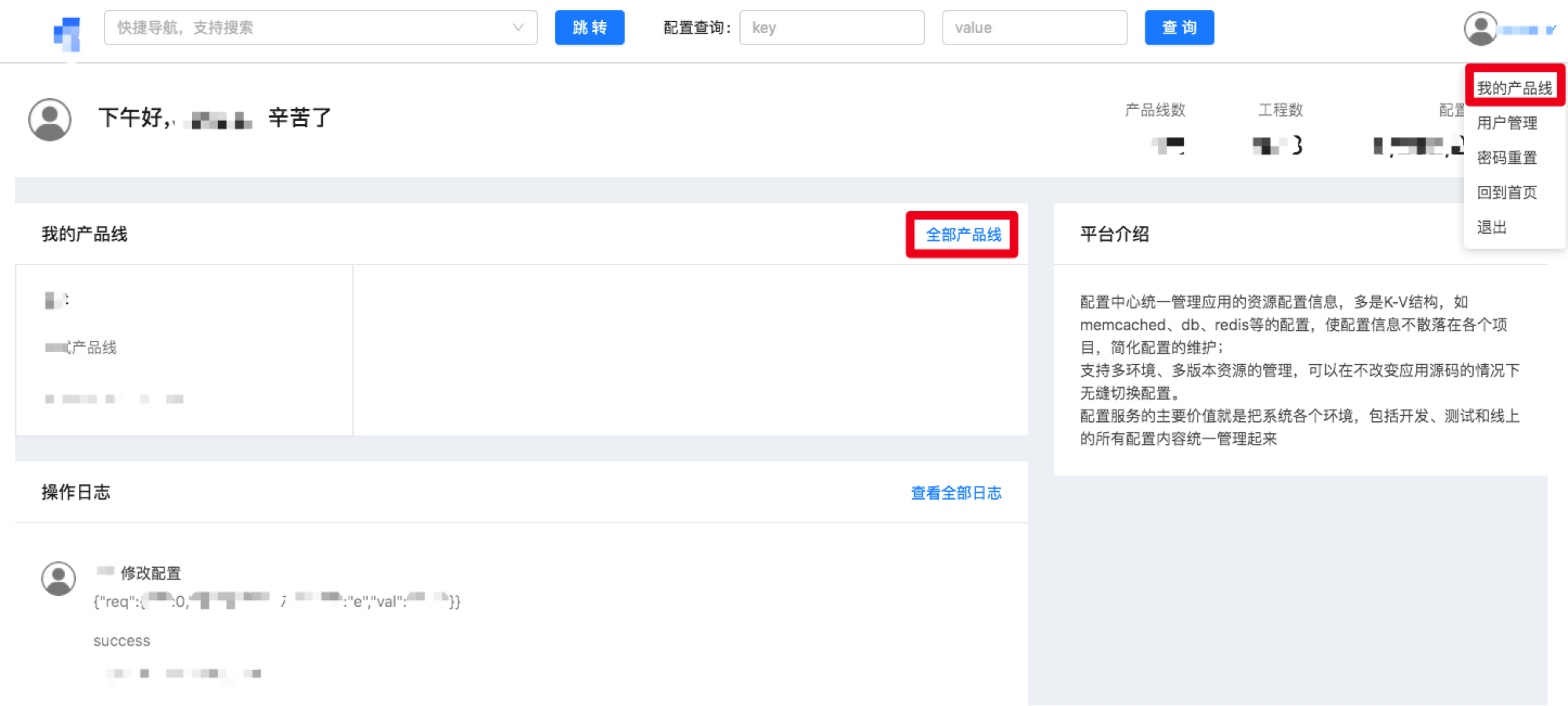This screenshot has width=1568, height=706.
Task: Toggle the user menu caret arrow
Action: click(1551, 30)
